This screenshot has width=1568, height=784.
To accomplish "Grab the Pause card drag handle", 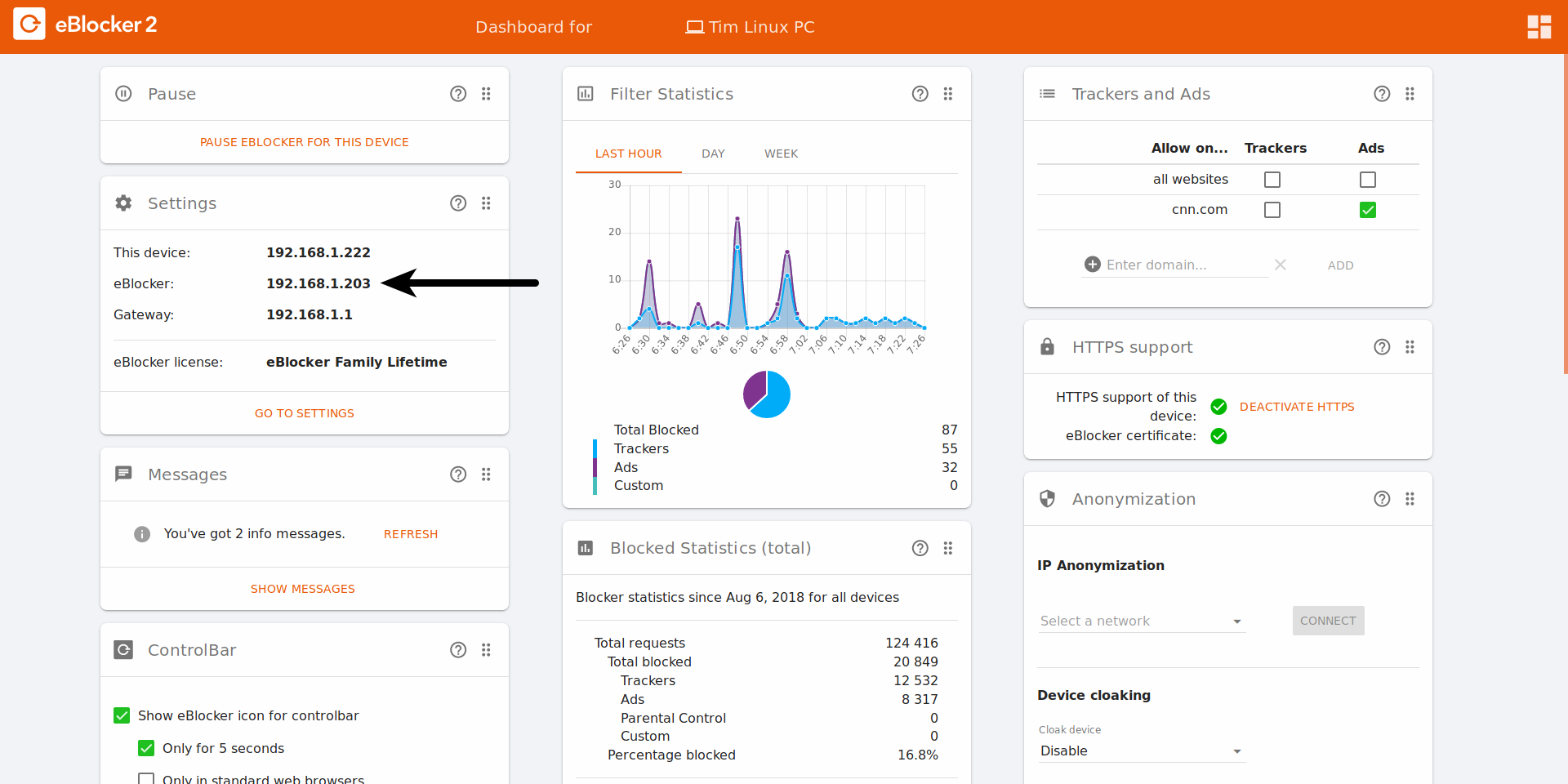I will tap(486, 94).
